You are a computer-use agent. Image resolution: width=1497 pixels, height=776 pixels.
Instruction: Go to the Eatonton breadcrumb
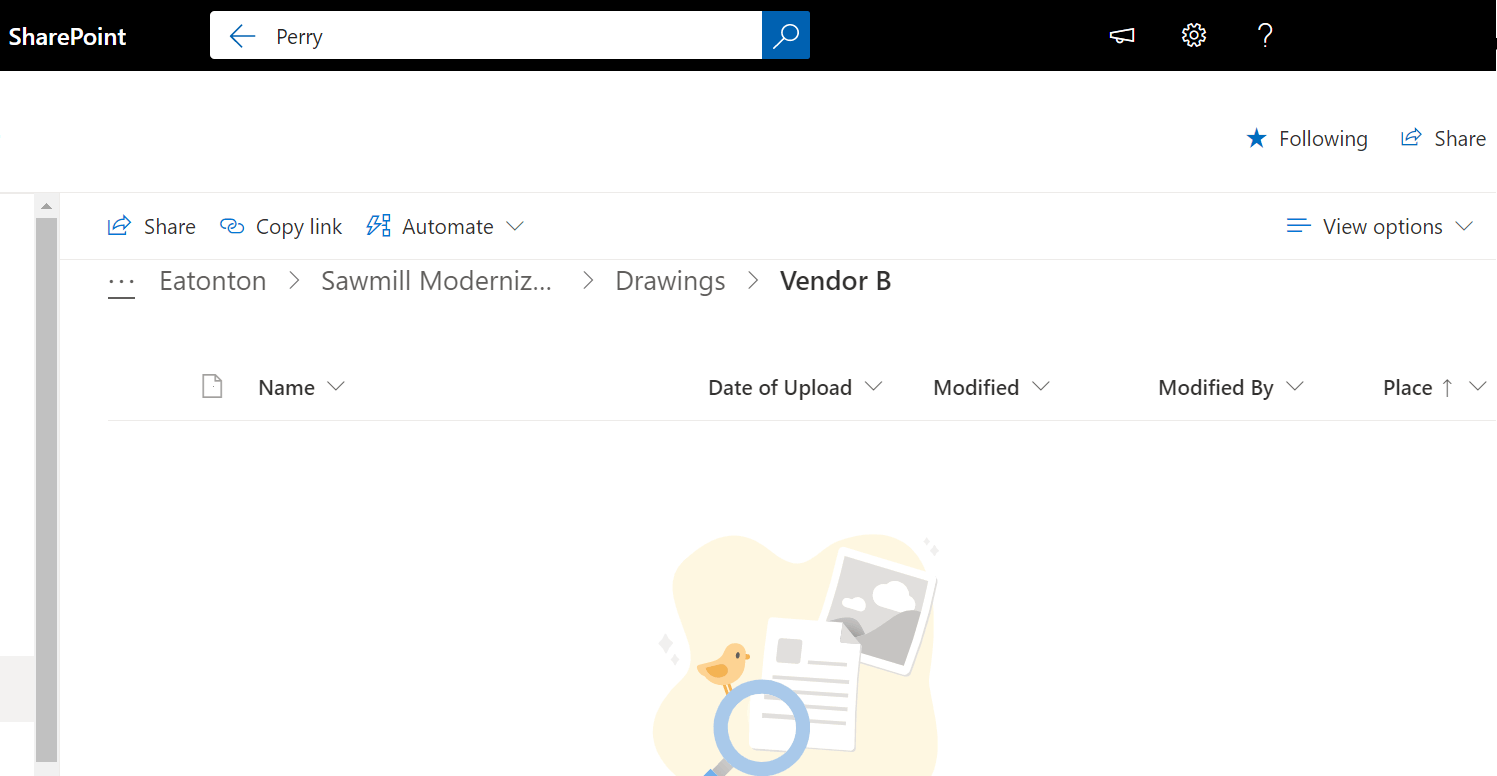pyautogui.click(x=213, y=281)
